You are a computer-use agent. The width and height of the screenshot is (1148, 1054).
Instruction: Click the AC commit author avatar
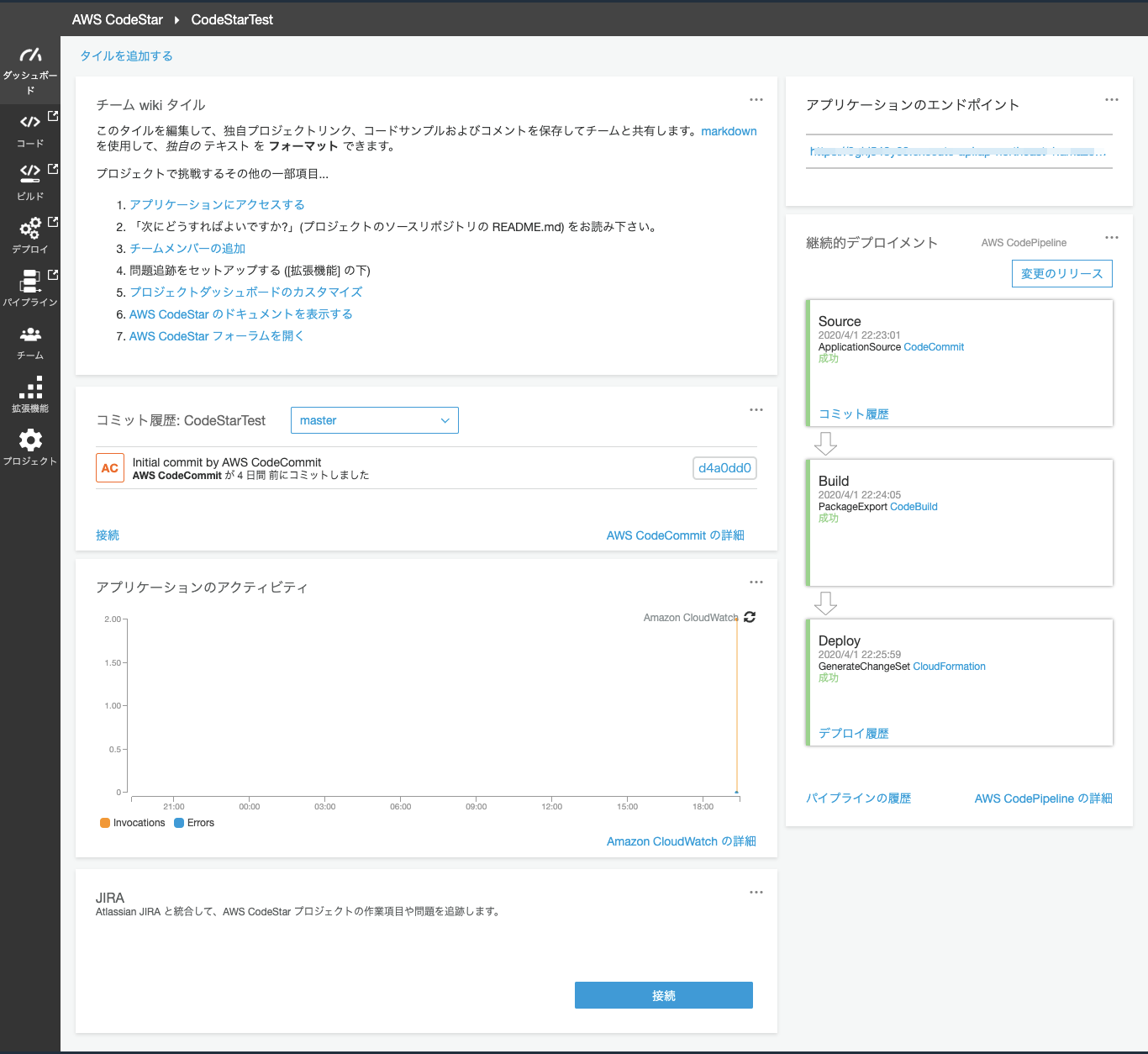click(x=110, y=468)
